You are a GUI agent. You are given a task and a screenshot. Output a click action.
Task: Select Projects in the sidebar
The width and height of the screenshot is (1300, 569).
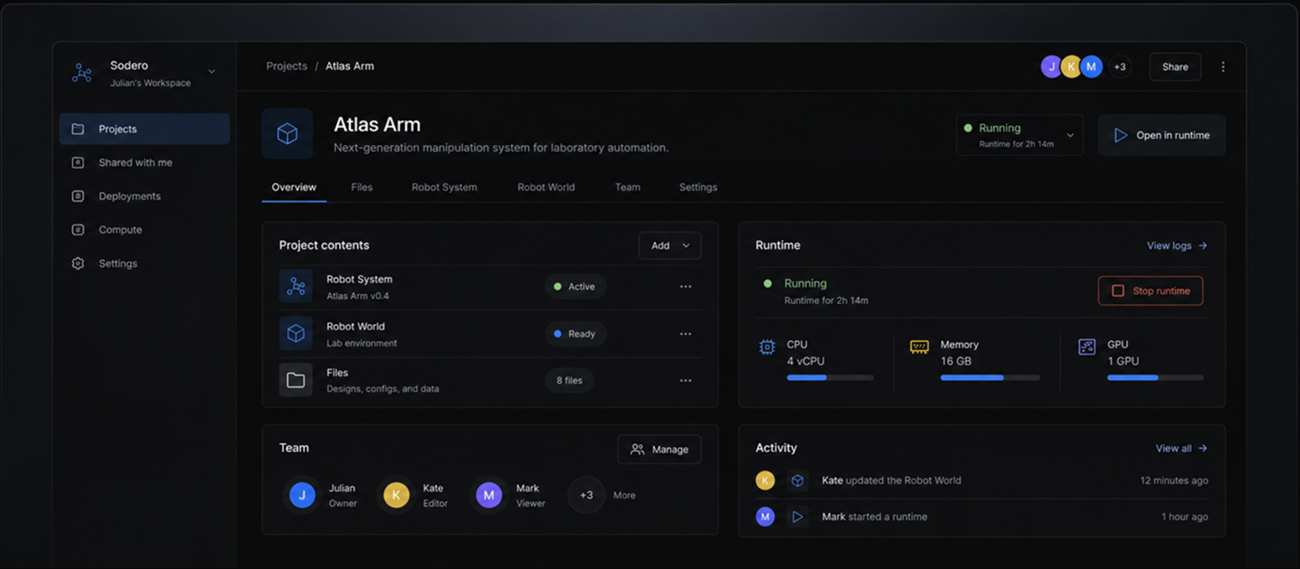[x=144, y=129]
